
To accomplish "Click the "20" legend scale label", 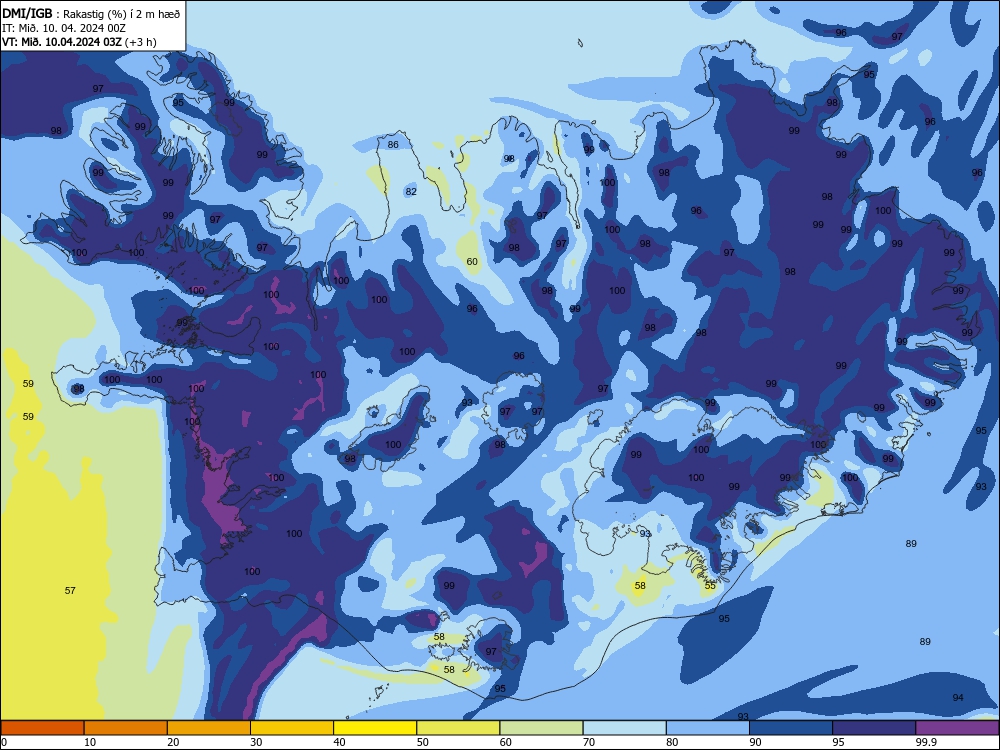I will point(173,742).
